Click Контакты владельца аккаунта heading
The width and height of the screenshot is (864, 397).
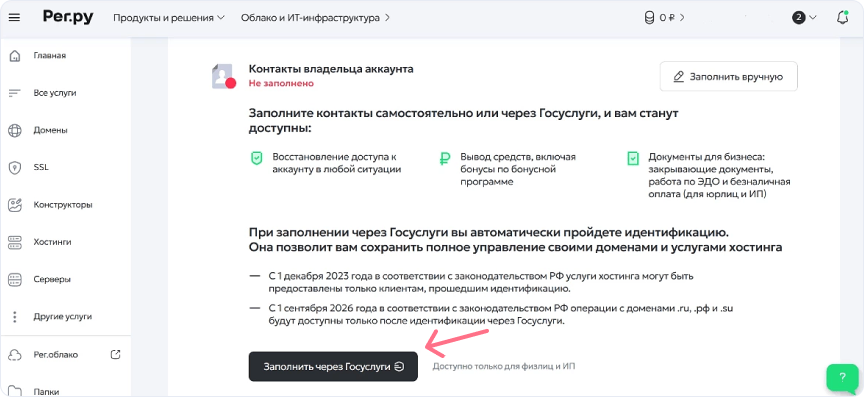click(331, 69)
